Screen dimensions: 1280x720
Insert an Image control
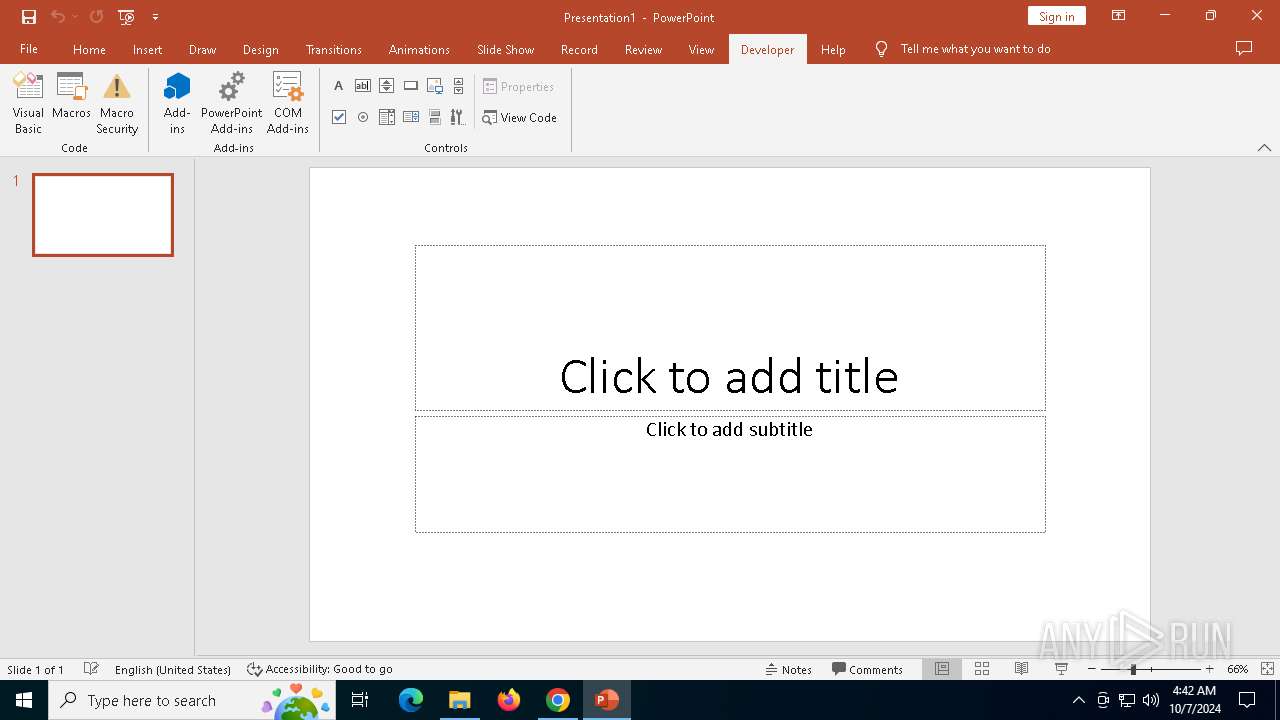[x=435, y=86]
